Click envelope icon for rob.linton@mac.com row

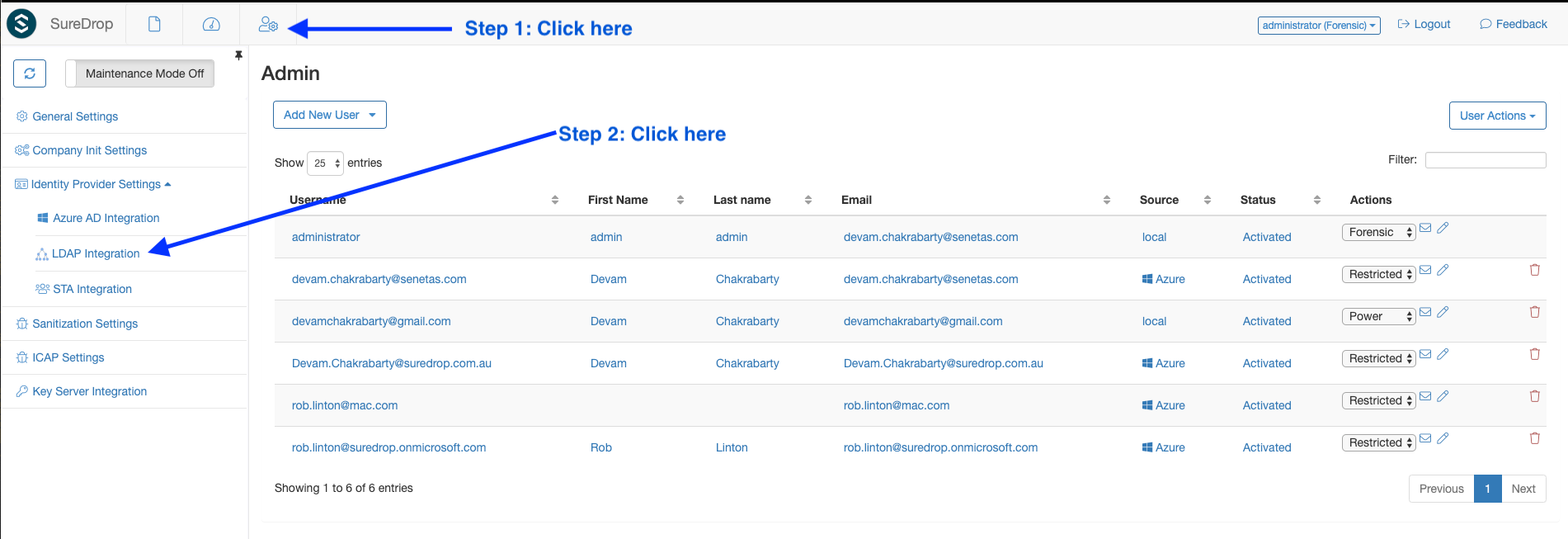pos(1425,396)
